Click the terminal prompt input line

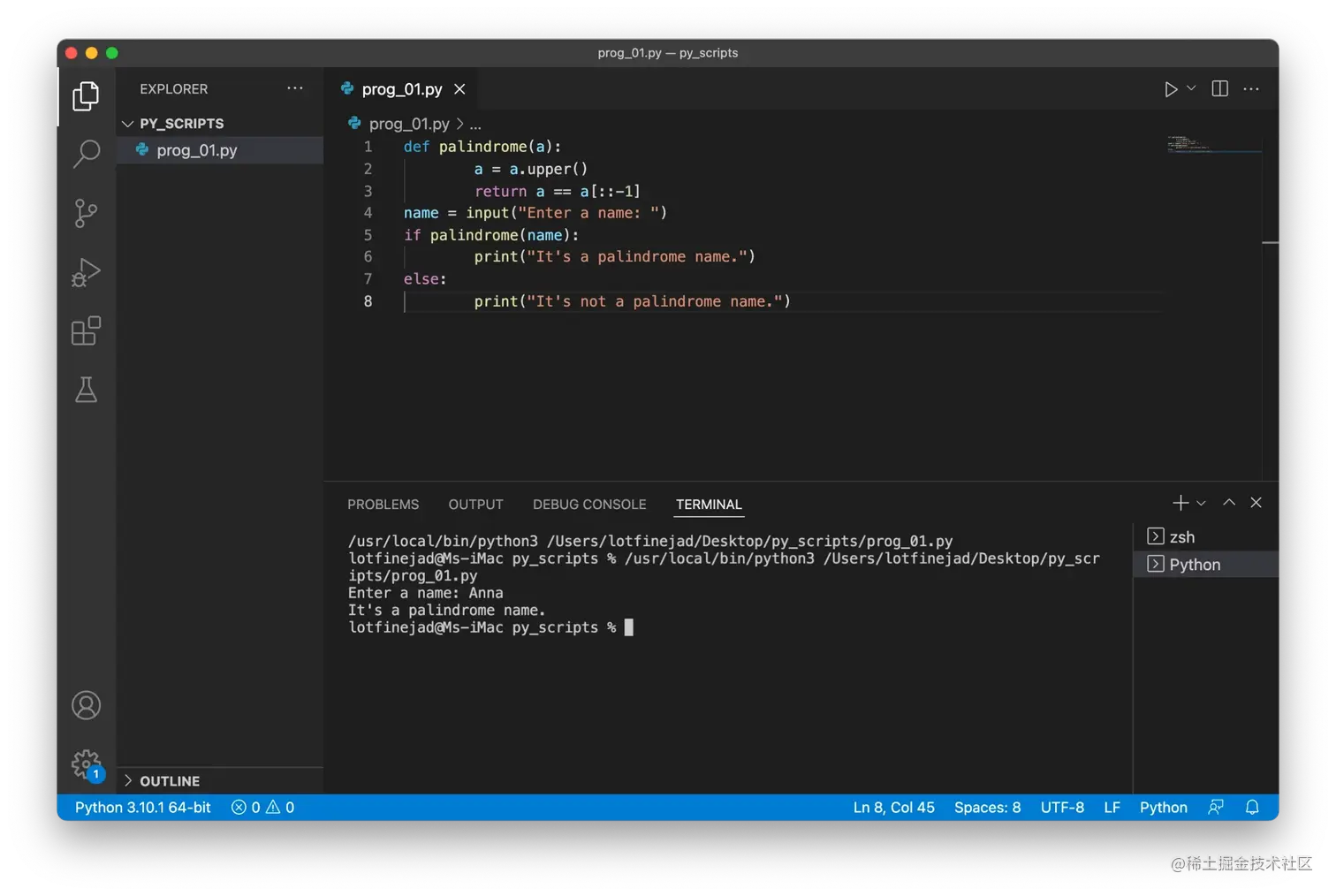pos(490,627)
